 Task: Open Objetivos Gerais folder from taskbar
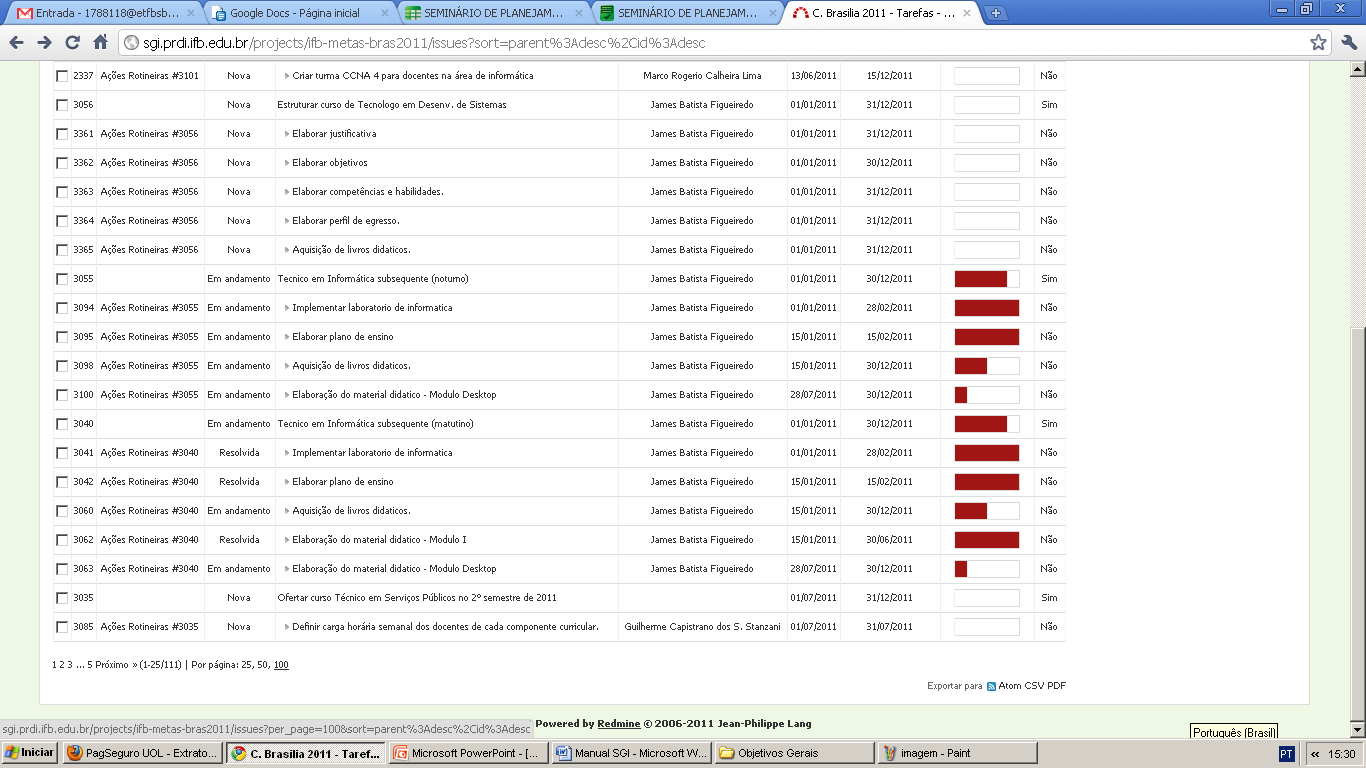[795, 753]
